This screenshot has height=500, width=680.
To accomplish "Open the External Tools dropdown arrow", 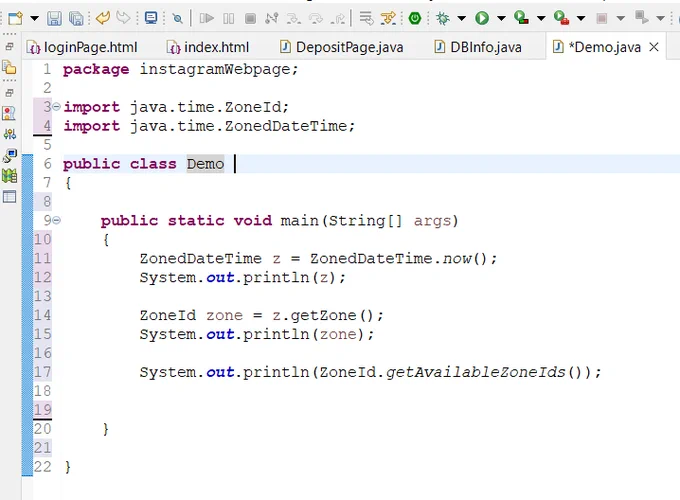I will [x=581, y=18].
